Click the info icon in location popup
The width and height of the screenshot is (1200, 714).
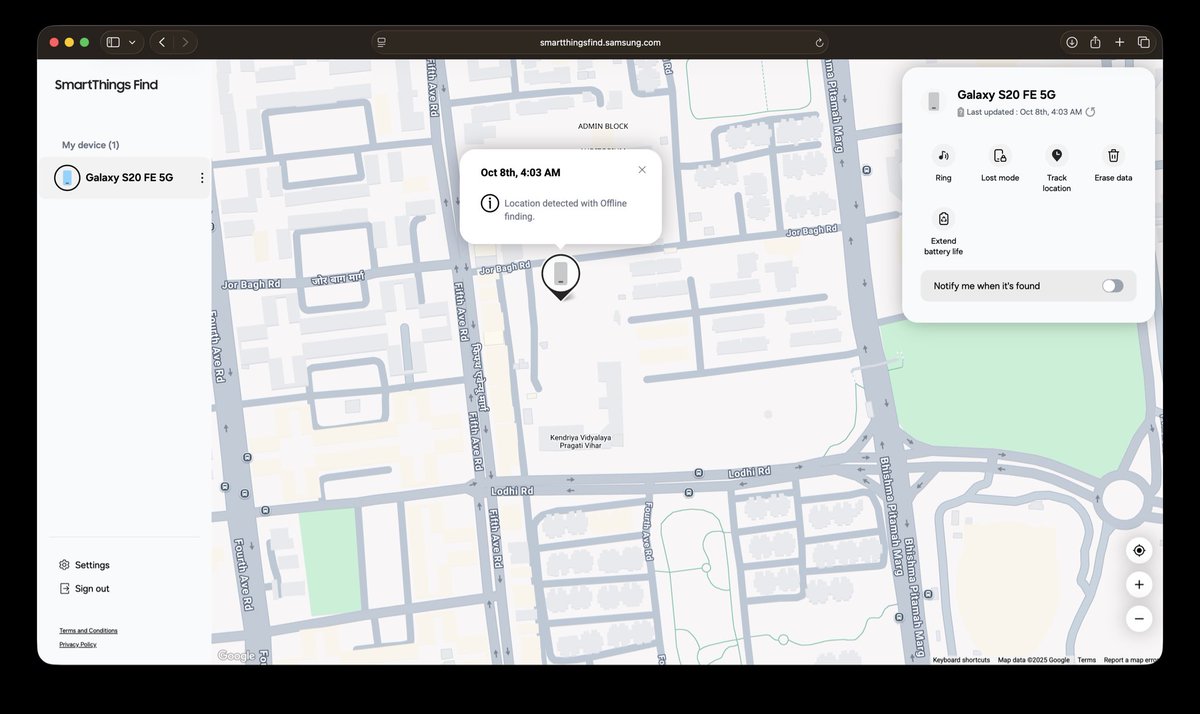(489, 203)
